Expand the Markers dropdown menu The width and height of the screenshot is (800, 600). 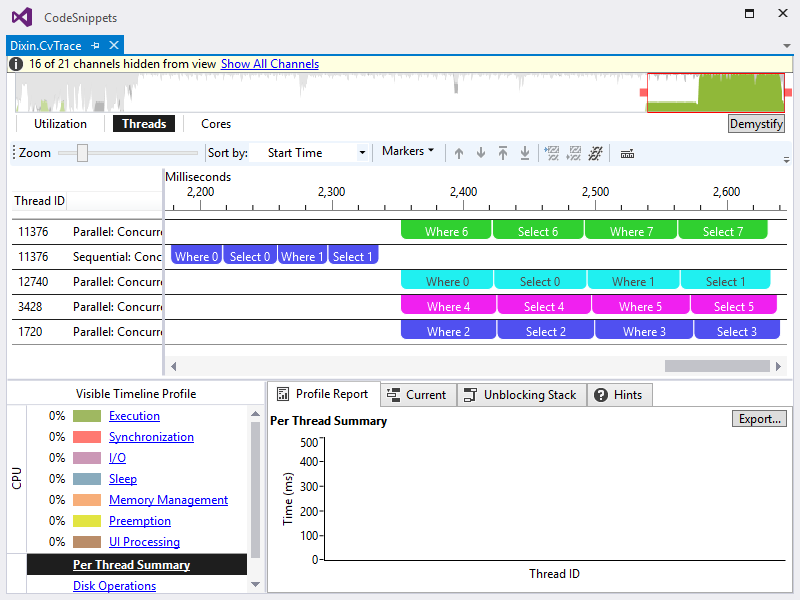[408, 151]
